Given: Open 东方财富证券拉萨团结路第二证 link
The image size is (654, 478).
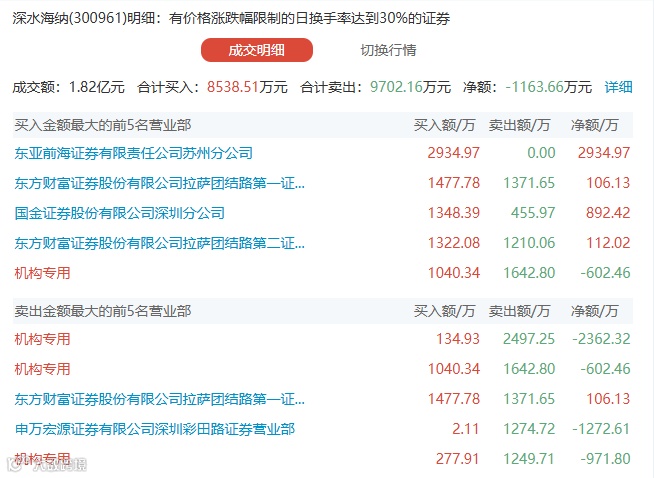Looking at the screenshot, I should [159, 243].
